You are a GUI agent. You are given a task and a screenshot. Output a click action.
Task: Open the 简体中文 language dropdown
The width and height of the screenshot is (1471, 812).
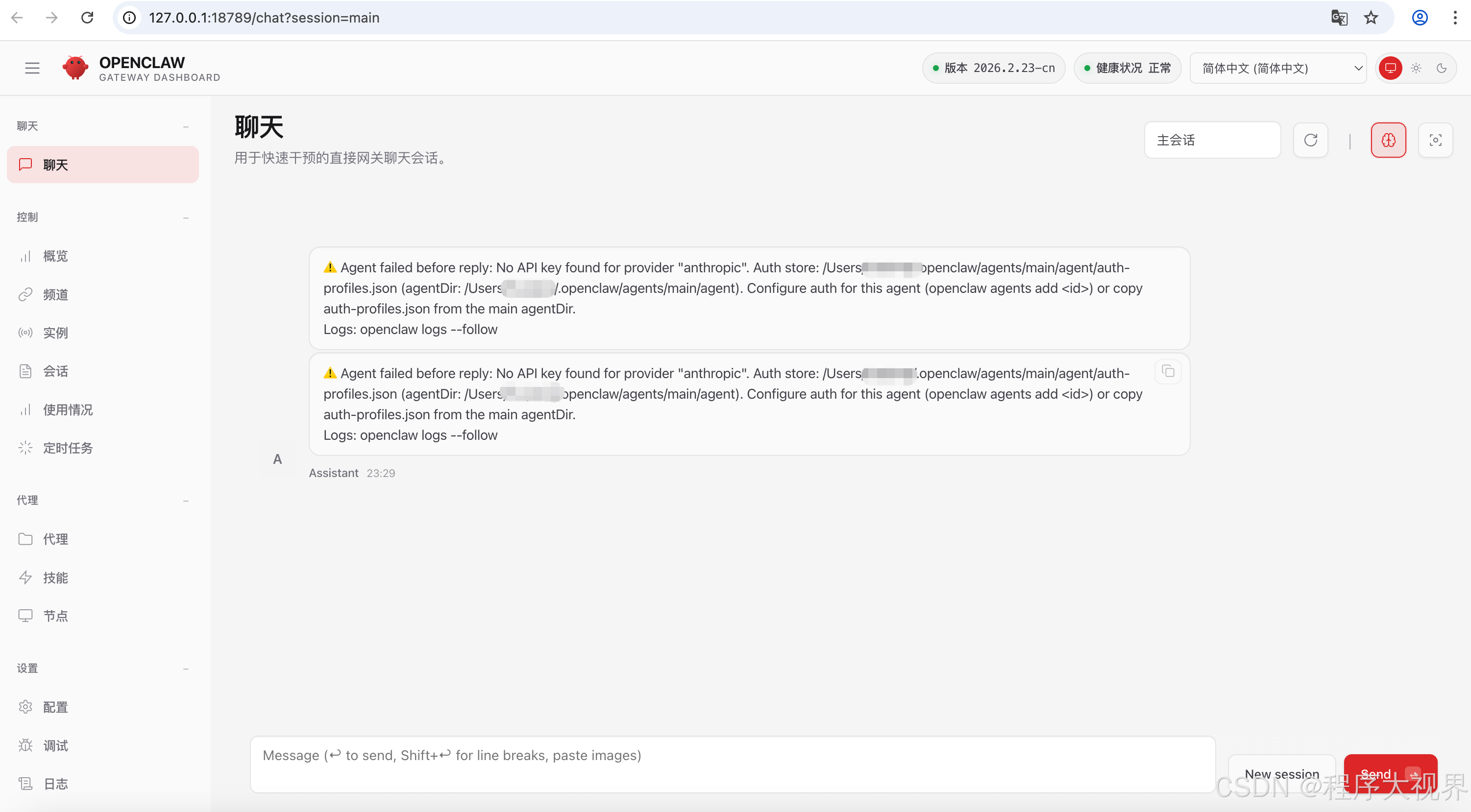pos(1277,69)
